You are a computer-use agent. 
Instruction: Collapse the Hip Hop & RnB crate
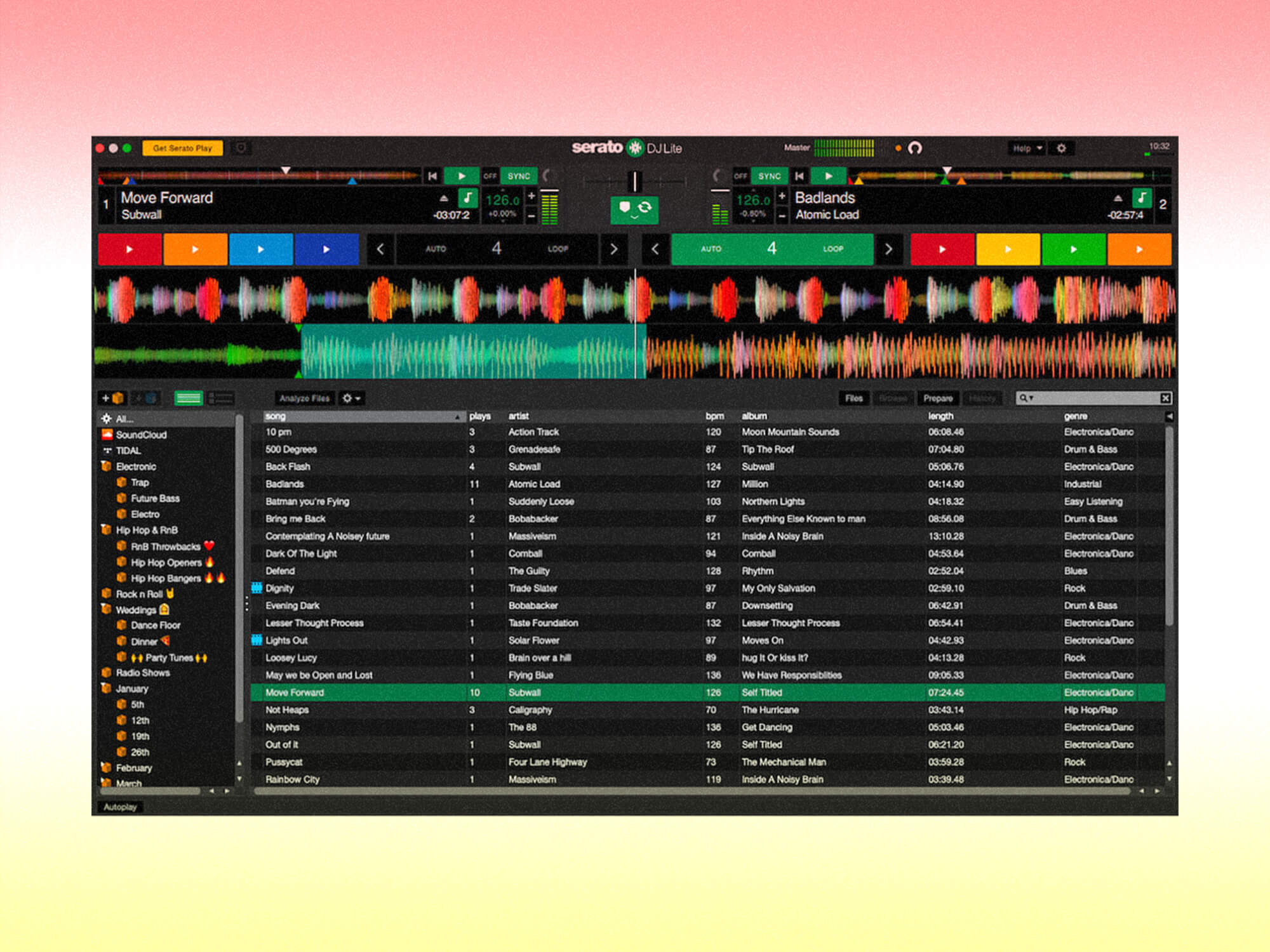(107, 530)
